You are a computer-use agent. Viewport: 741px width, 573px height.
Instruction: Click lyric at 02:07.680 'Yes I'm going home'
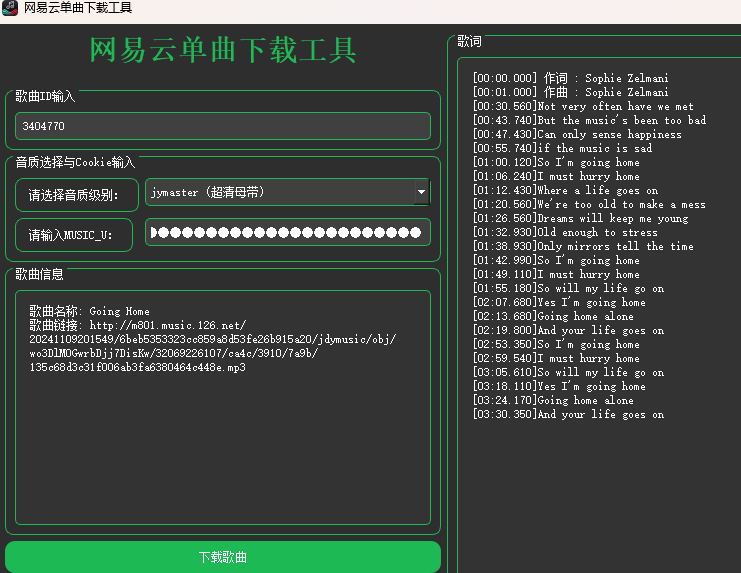(x=559, y=302)
